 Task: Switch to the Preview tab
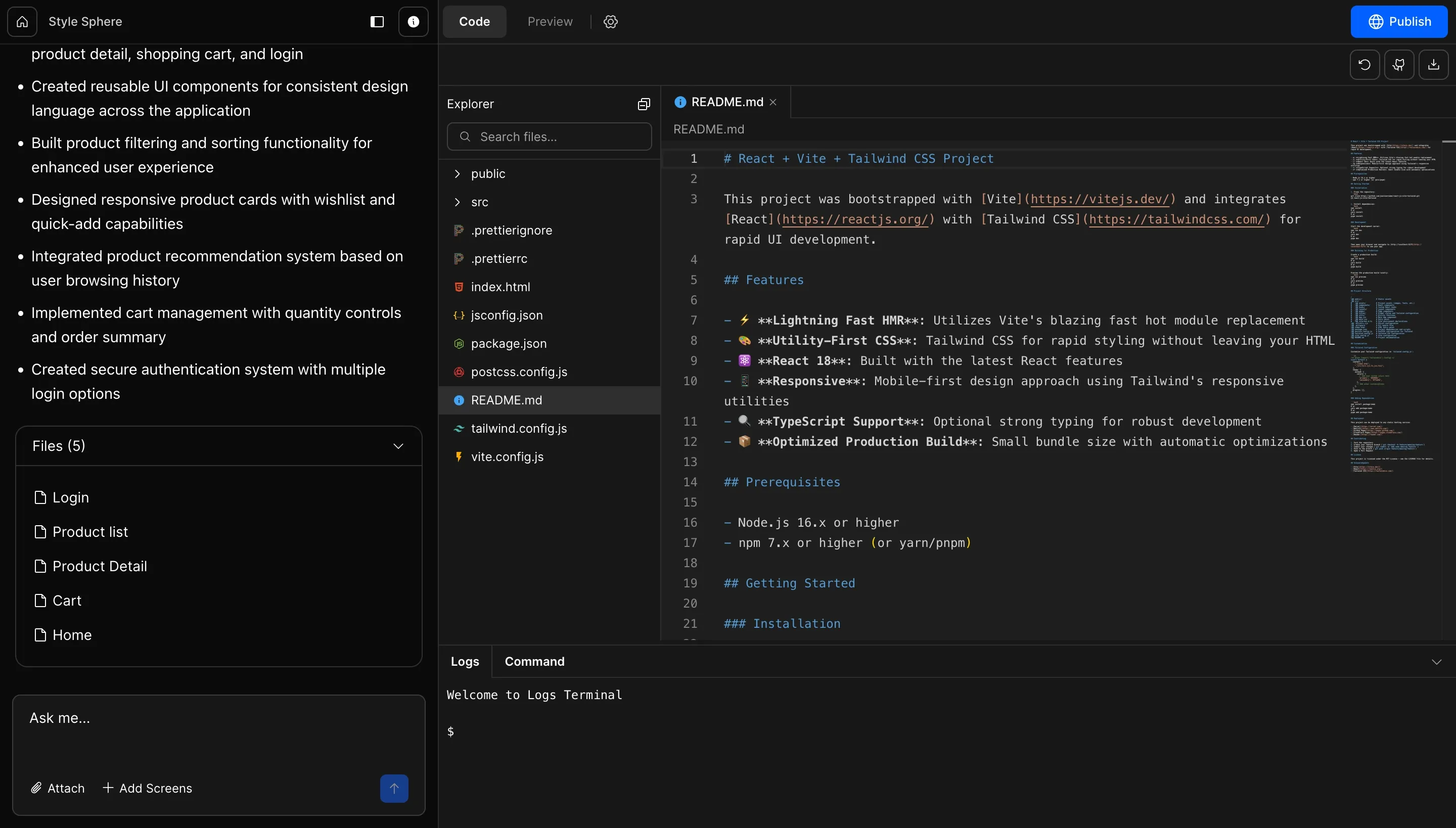coord(550,22)
